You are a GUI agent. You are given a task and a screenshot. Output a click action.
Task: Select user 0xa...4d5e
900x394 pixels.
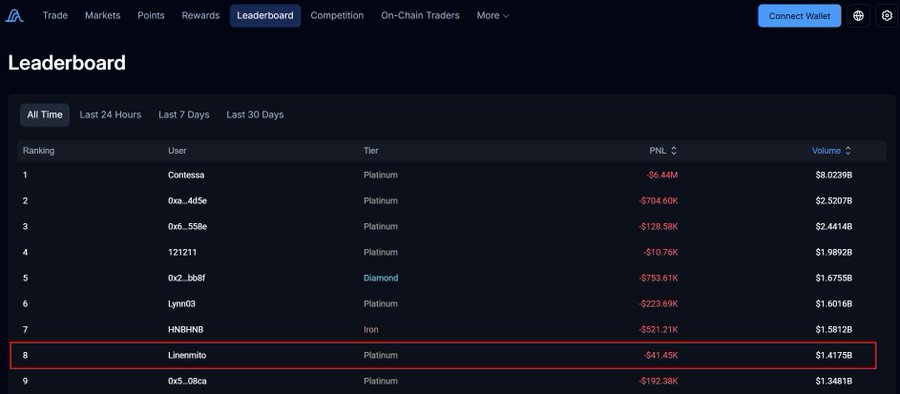(187, 200)
